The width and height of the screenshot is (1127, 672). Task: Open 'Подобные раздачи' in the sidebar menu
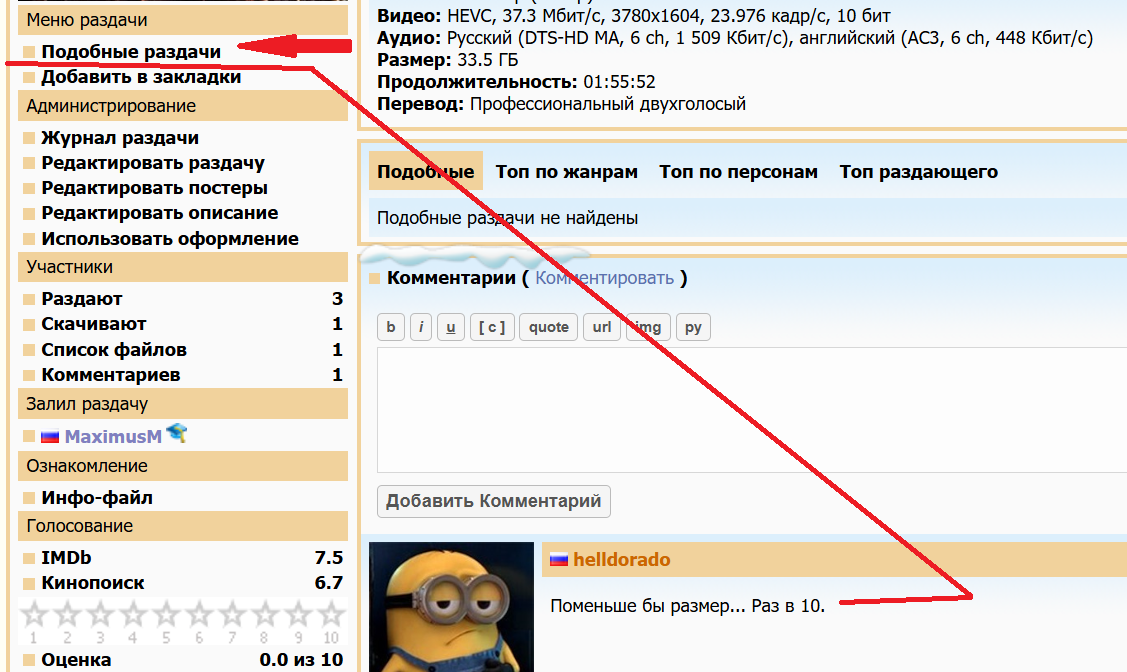click(x=131, y=51)
